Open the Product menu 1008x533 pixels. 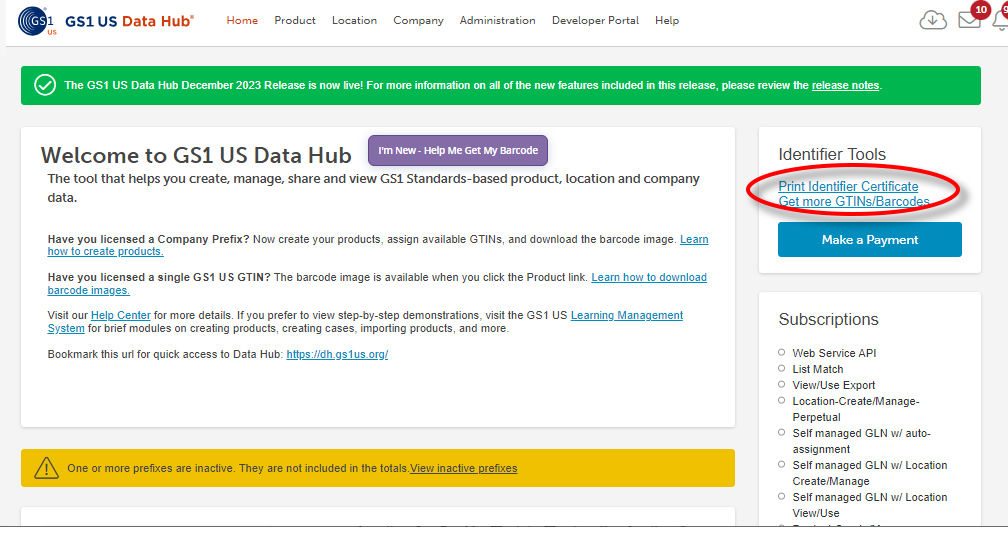click(295, 20)
